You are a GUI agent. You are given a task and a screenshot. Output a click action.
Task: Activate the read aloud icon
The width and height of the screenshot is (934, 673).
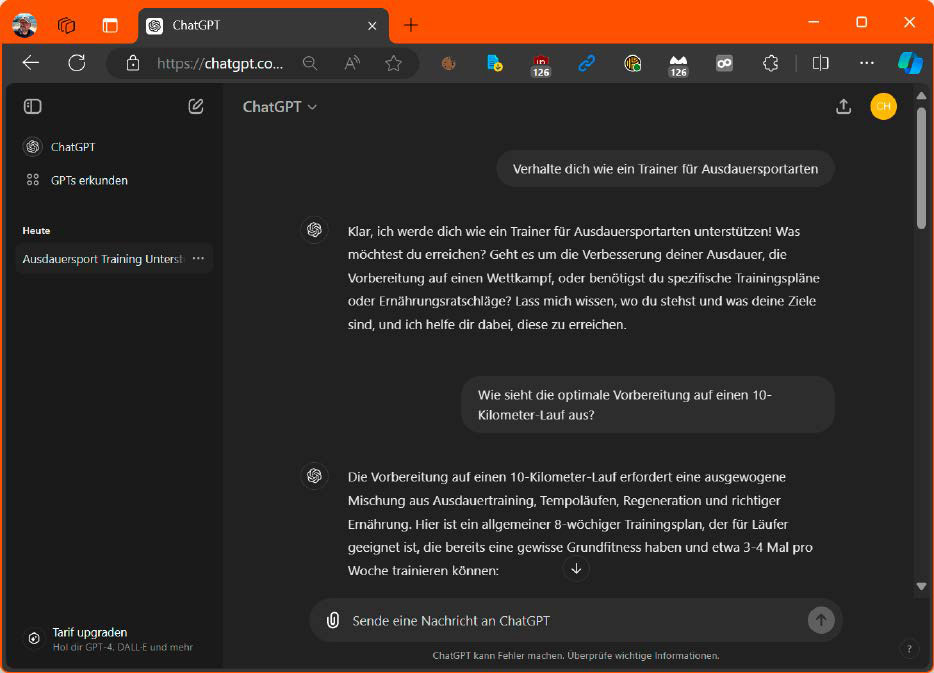[x=352, y=63]
